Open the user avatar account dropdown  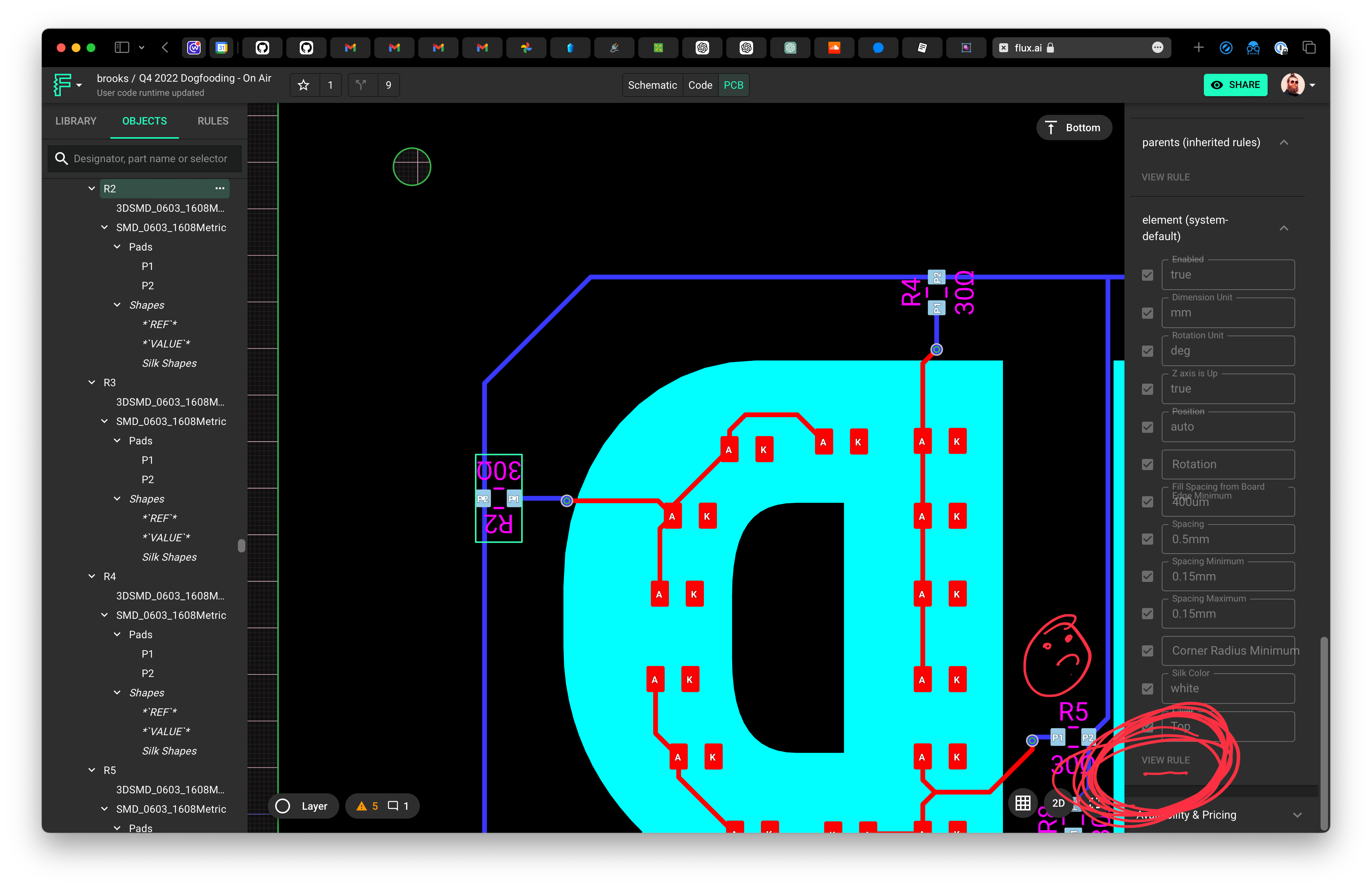[1298, 85]
